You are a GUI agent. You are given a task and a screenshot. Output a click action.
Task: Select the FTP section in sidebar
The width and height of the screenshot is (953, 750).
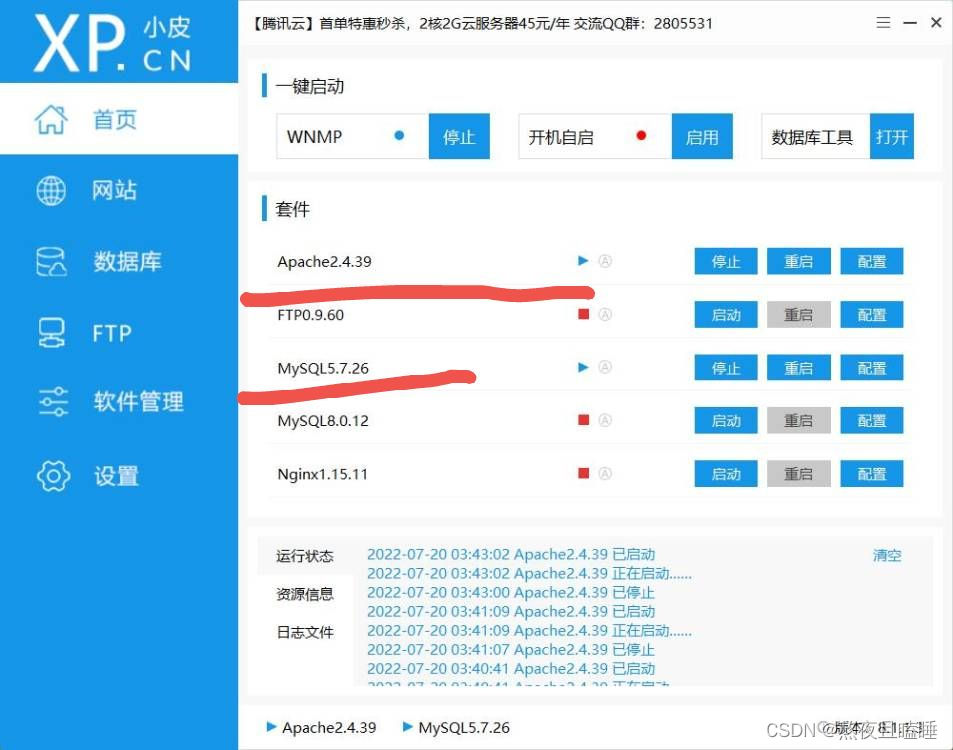110,332
